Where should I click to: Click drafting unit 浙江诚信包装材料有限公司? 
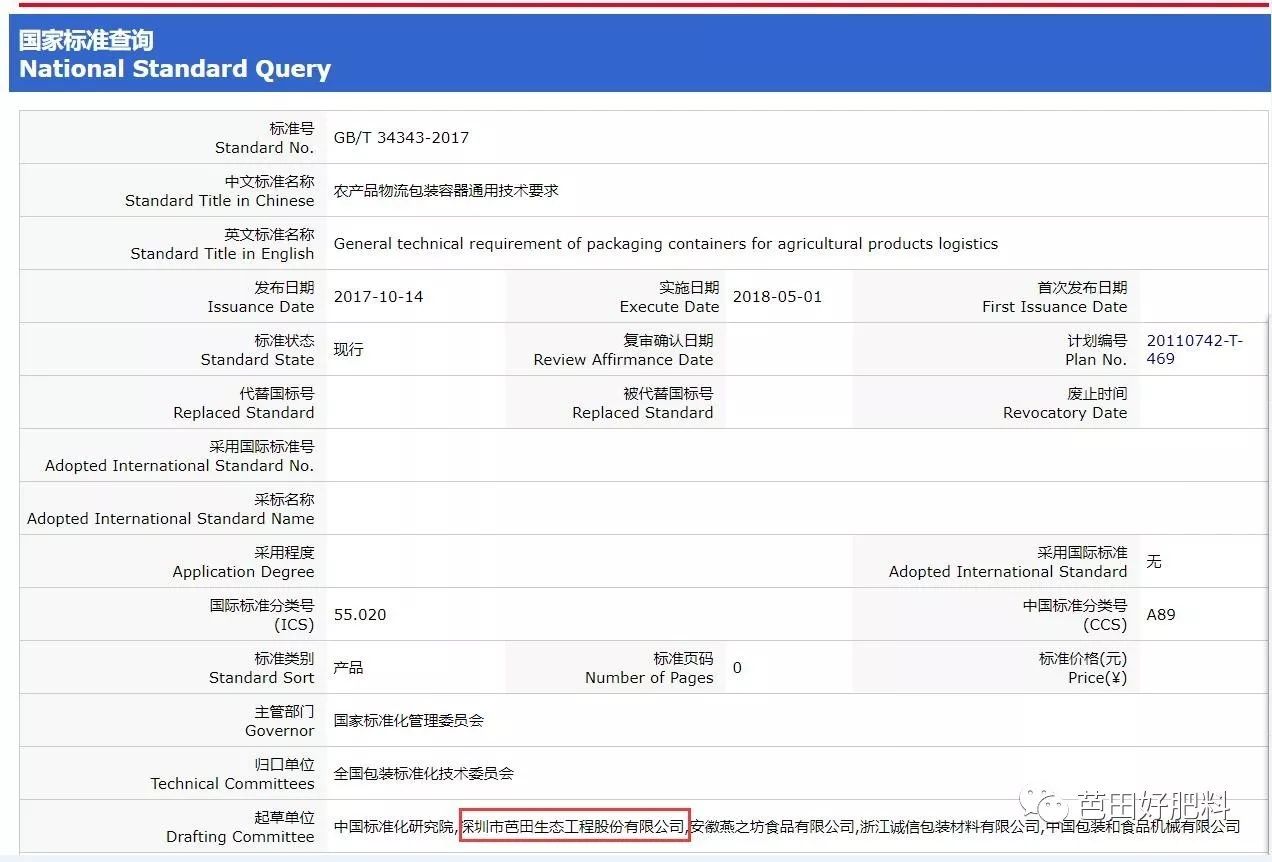(950, 826)
